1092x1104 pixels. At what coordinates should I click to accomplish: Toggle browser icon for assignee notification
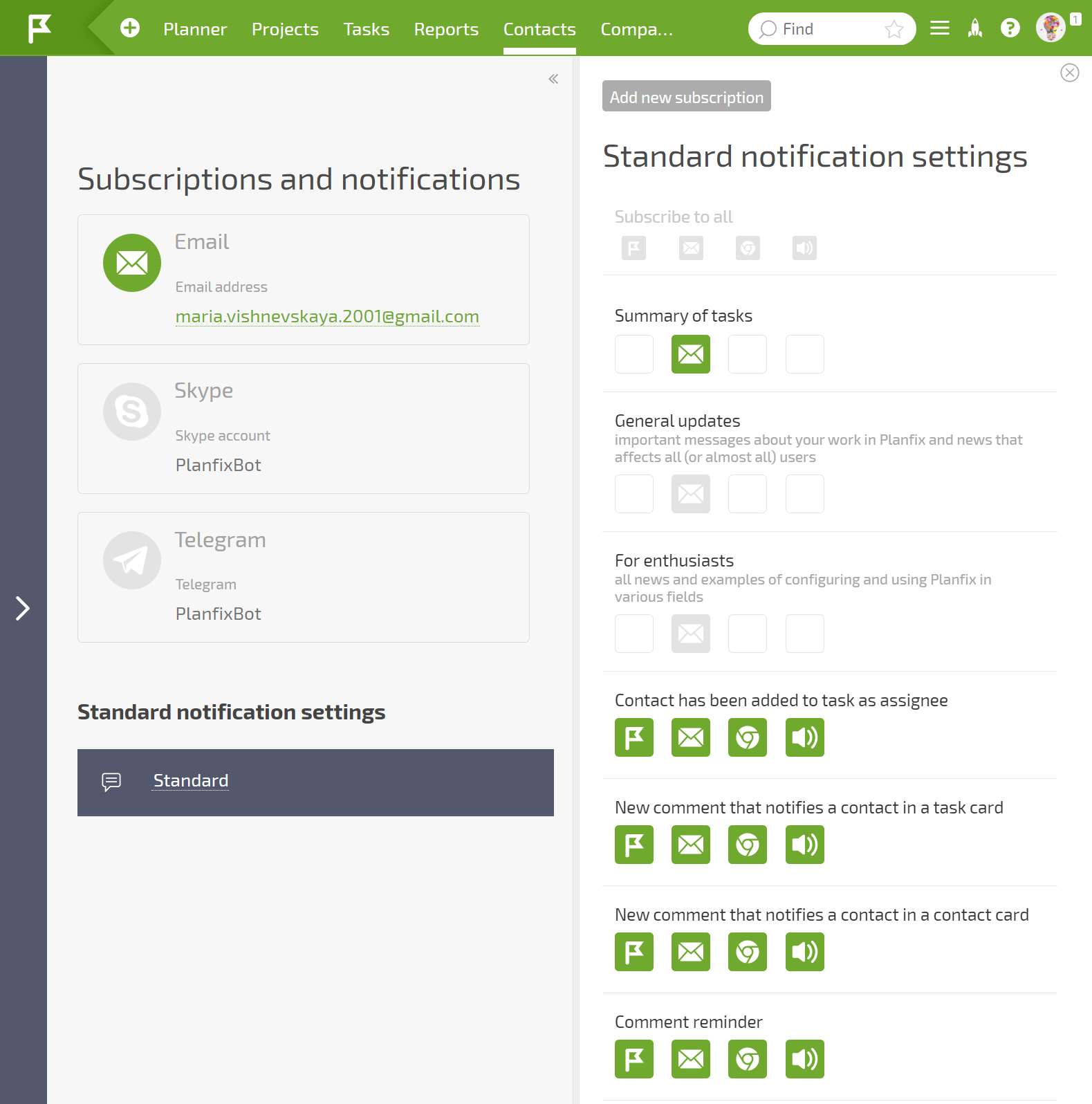coord(748,737)
